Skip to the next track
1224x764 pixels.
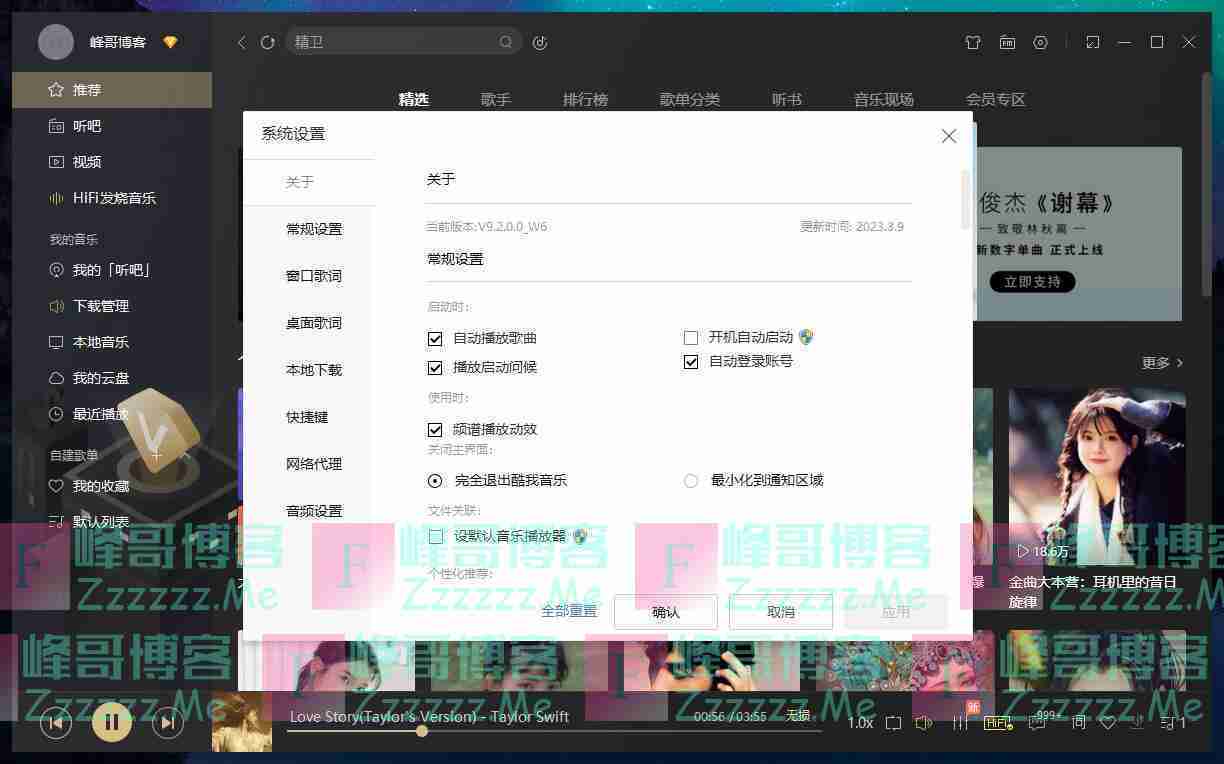coord(167,722)
